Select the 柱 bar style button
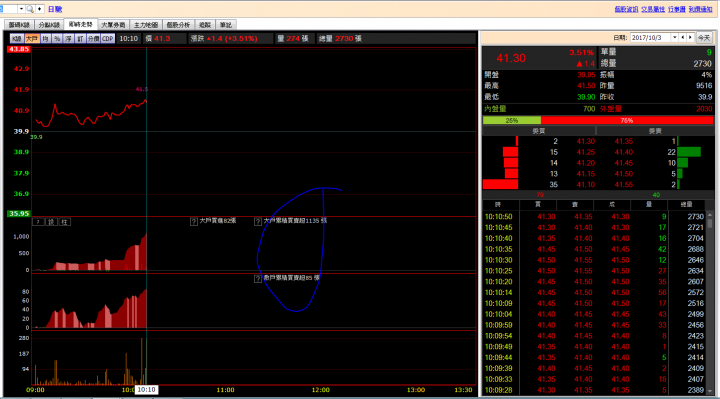 click(x=64, y=222)
